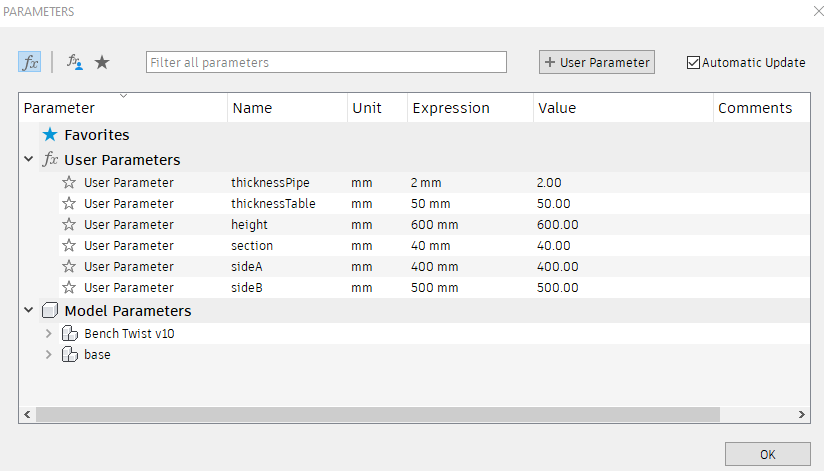Click the Model Parameters cube icon
Viewport: 824px width, 471px height.
coord(50,311)
